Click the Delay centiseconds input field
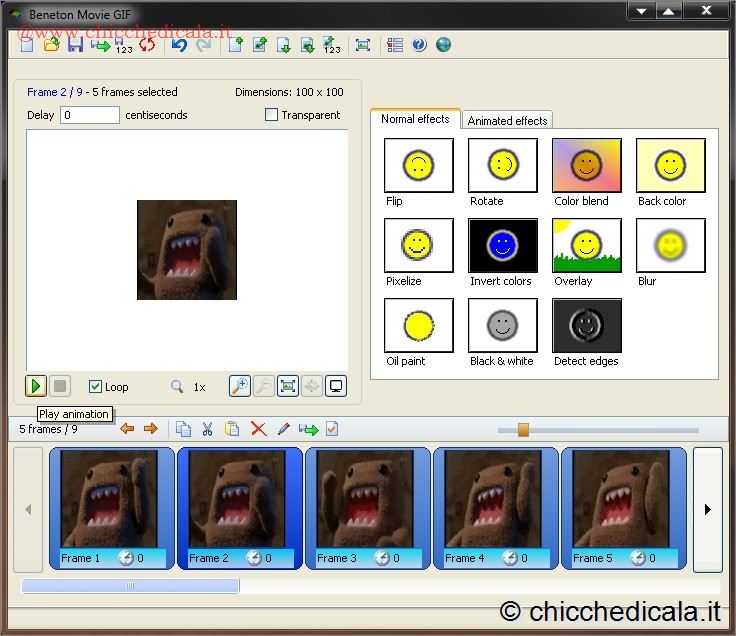The height and width of the screenshot is (636, 736). point(90,115)
